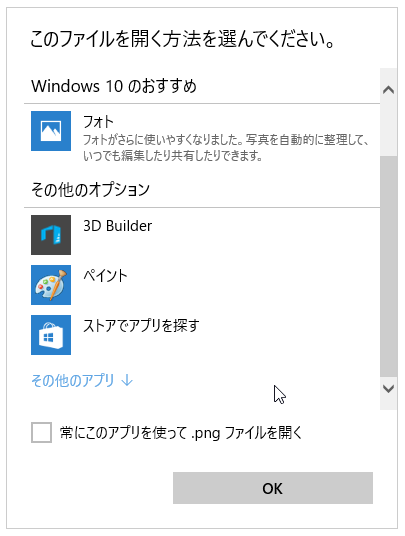Select the フォト app icon
The image size is (405, 536).
[x=51, y=131]
